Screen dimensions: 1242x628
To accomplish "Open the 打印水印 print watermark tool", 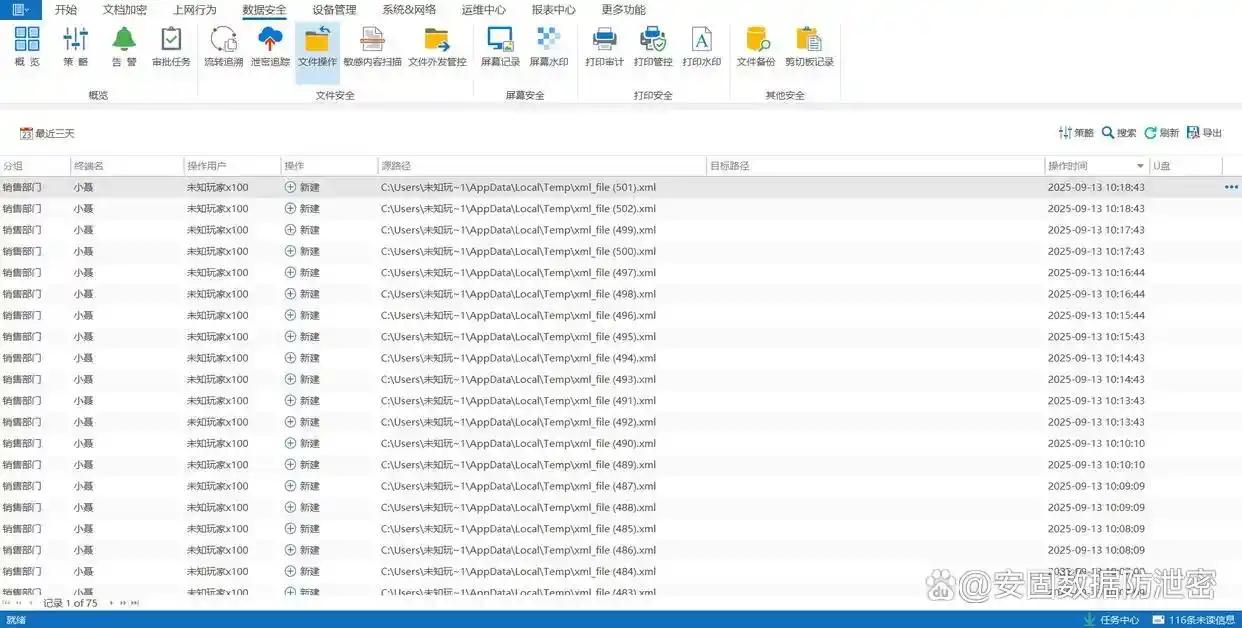I will (702, 47).
